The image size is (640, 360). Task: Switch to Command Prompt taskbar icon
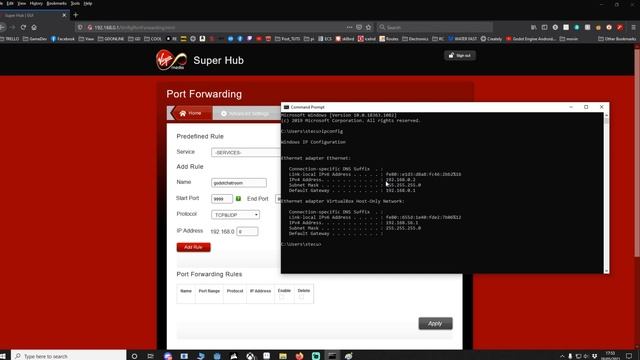(x=332, y=356)
